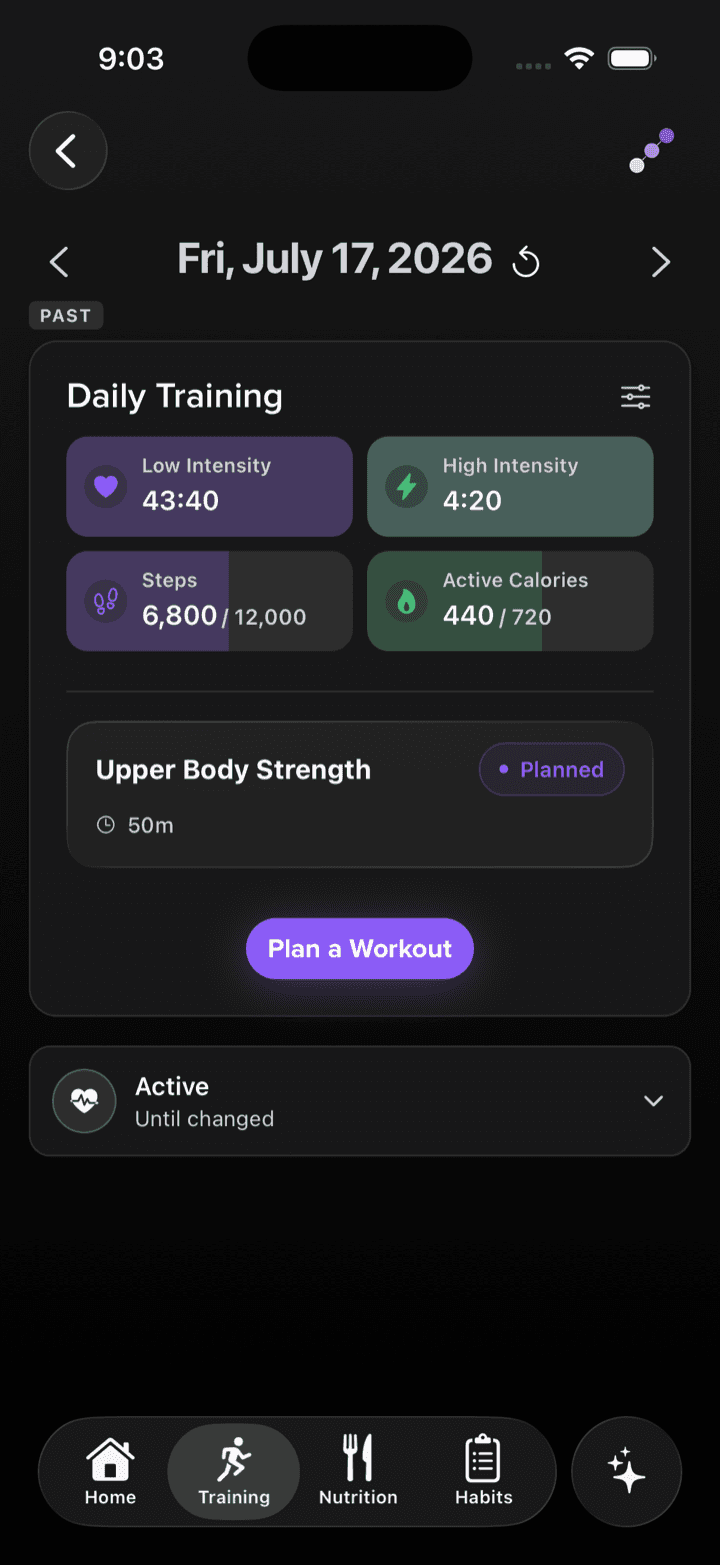Click the flame icon in Active Calories
Screen dimensions: 720x1565
[x=407, y=601]
